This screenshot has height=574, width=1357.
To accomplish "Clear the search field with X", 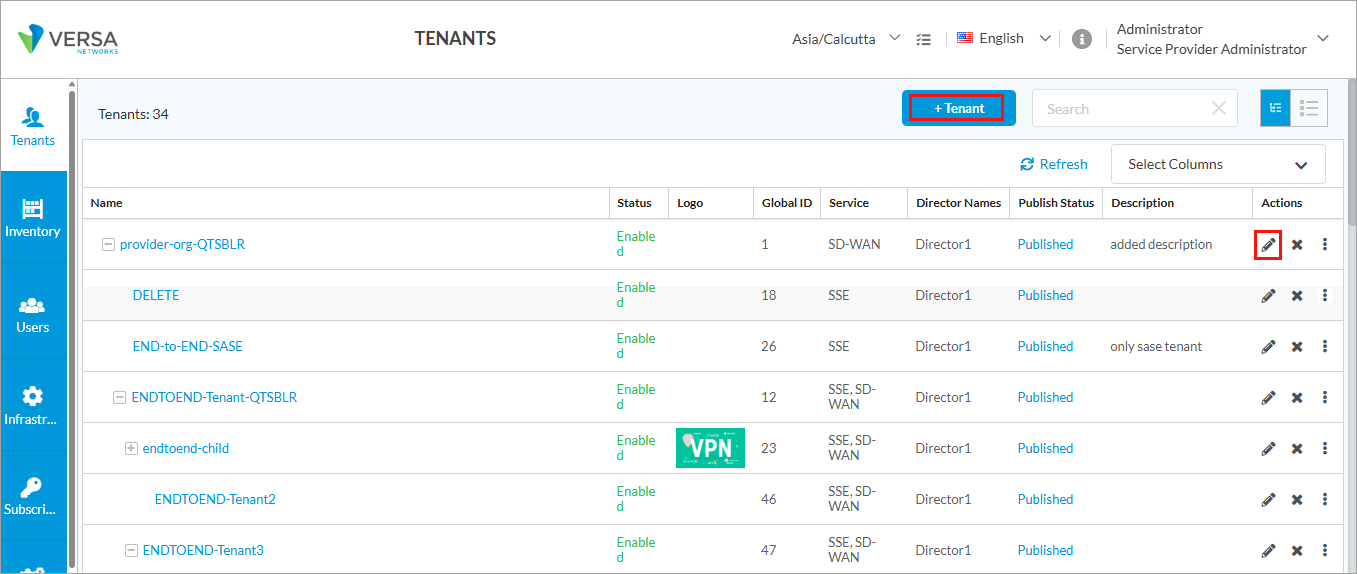I will pyautogui.click(x=1218, y=108).
